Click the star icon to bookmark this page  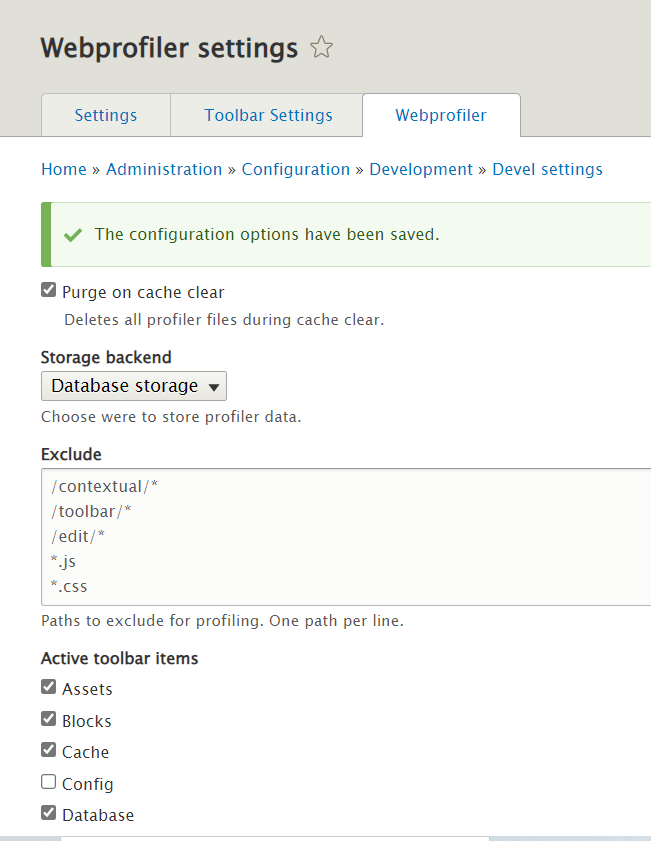(321, 47)
